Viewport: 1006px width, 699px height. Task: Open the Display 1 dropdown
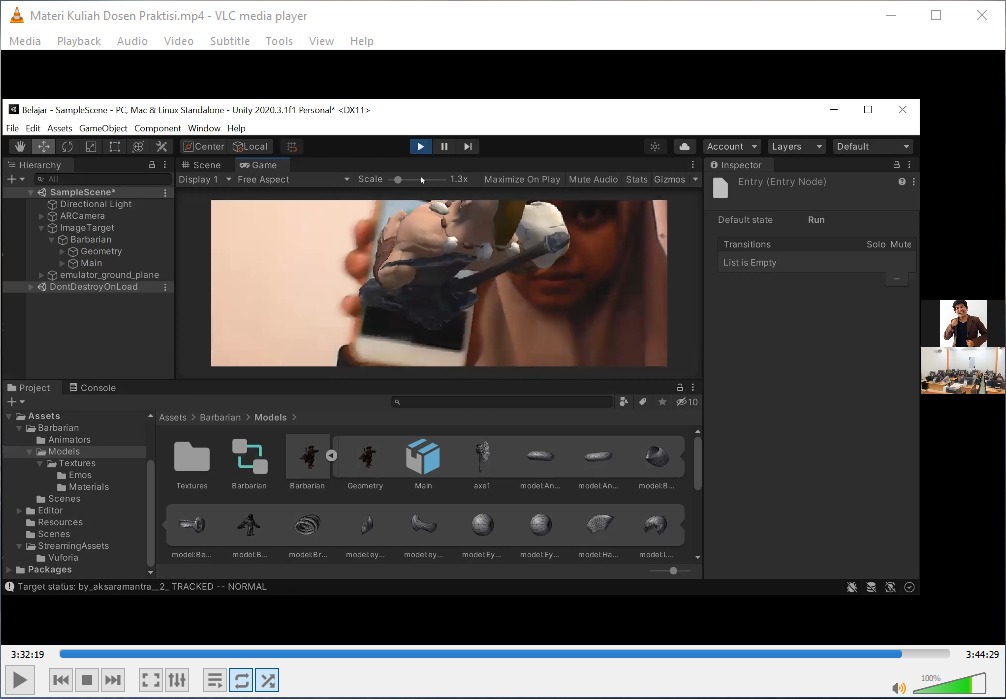tap(205, 179)
